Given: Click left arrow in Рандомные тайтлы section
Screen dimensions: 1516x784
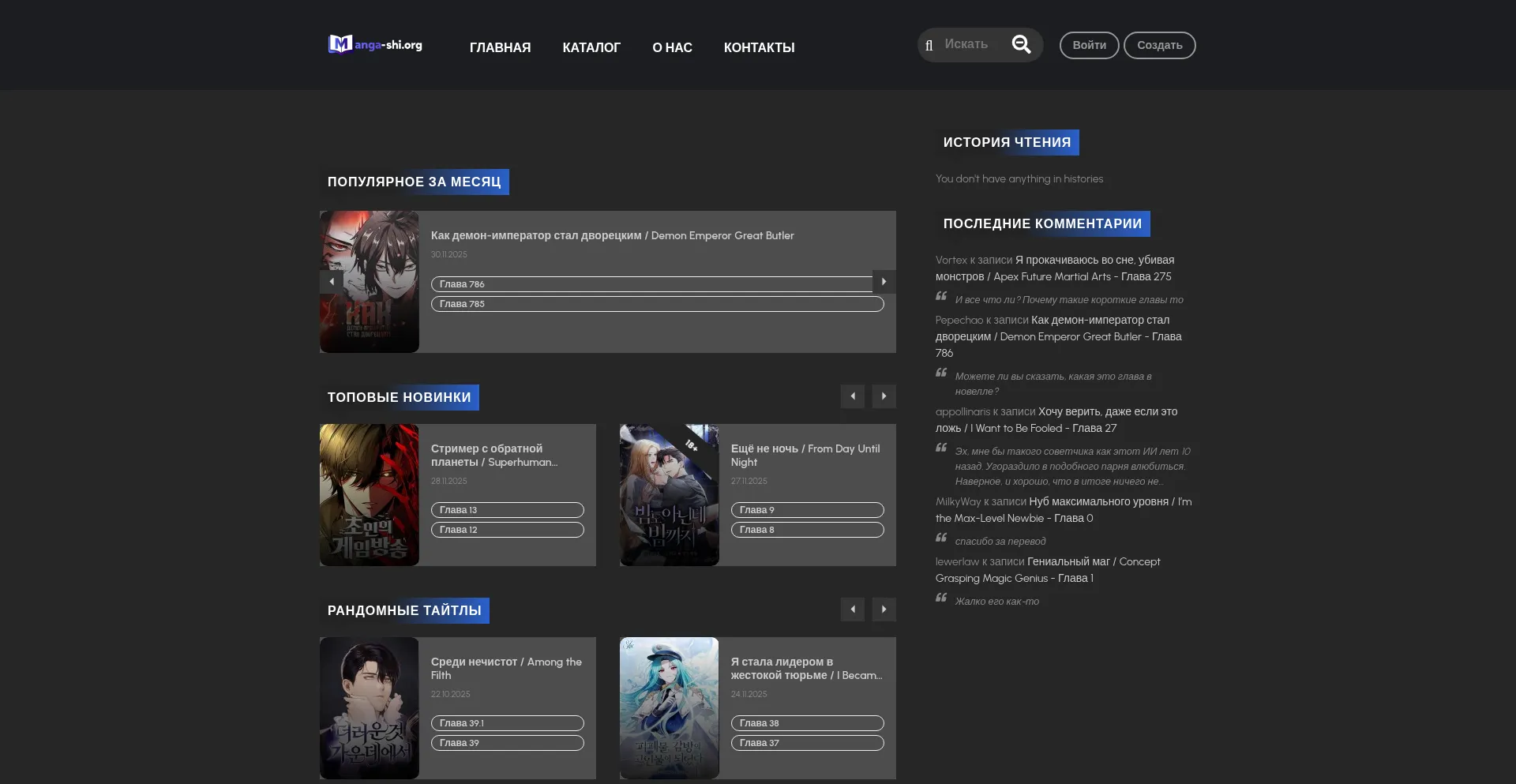Looking at the screenshot, I should pos(852,610).
